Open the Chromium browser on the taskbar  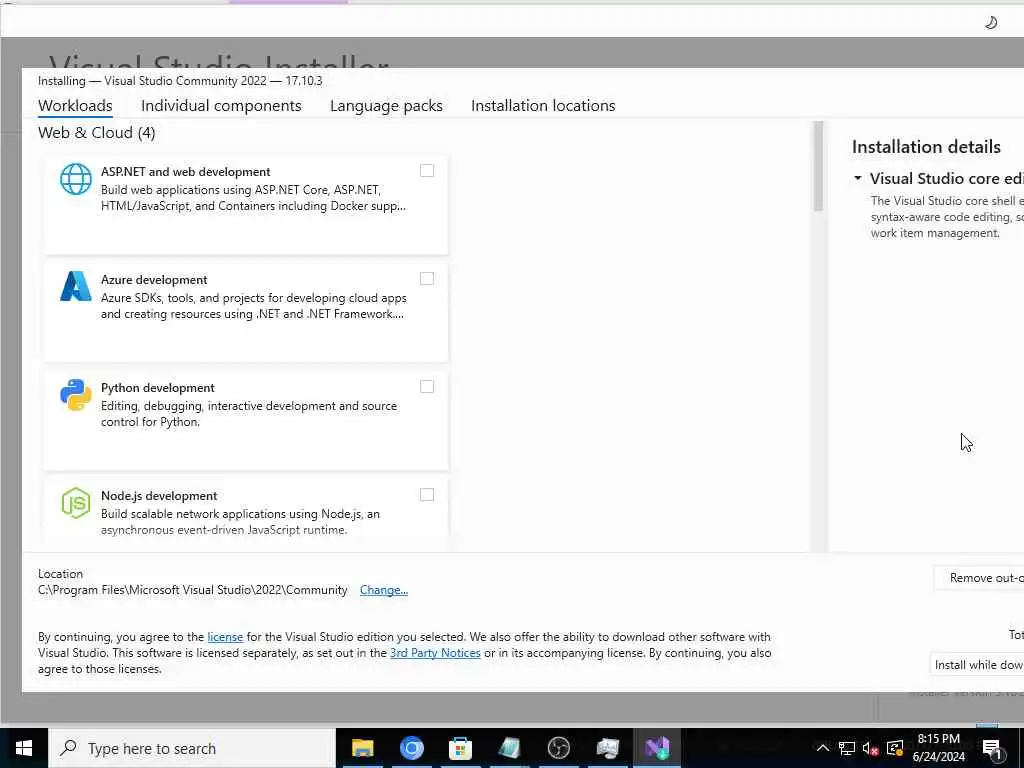point(411,748)
